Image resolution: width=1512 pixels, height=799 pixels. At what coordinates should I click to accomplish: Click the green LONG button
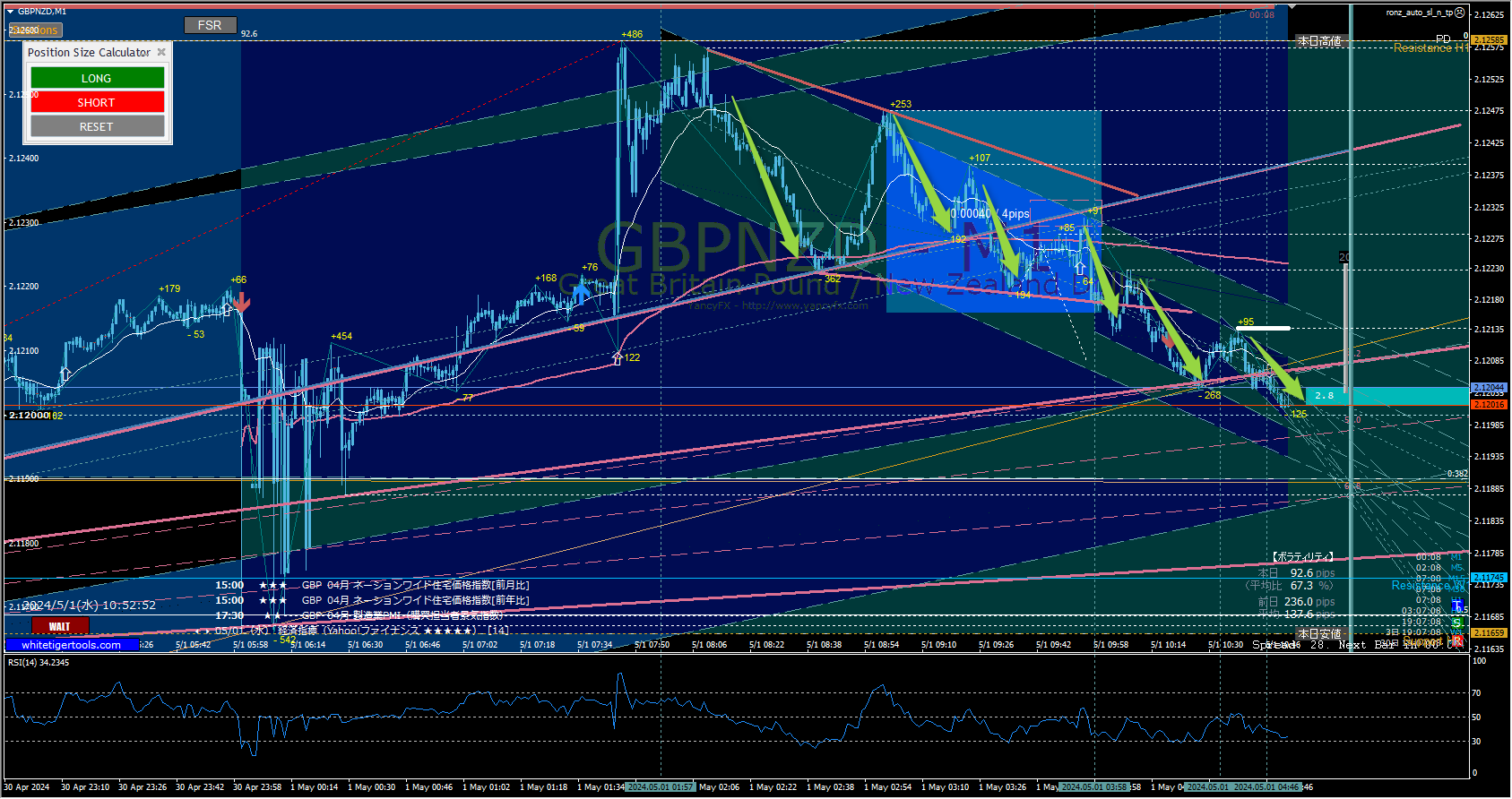97,79
